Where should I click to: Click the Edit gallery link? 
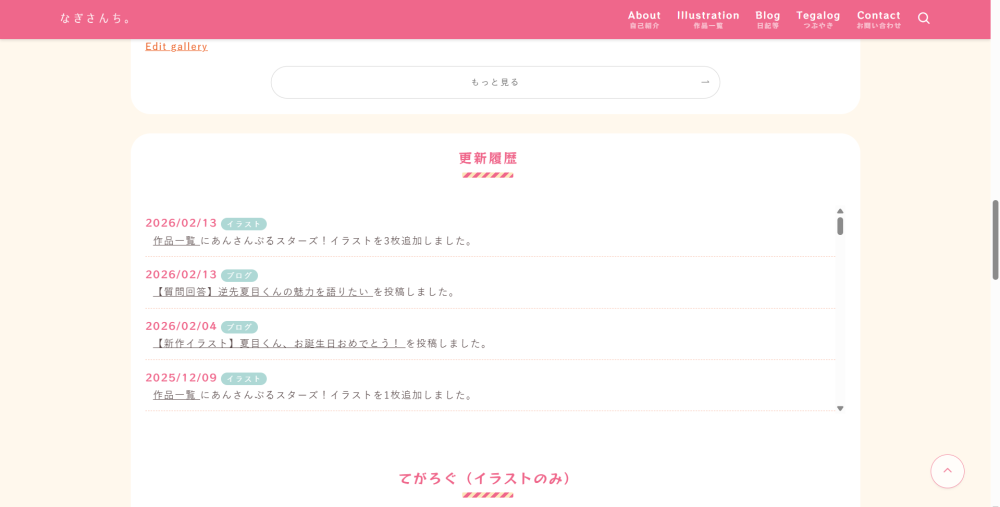tap(176, 46)
